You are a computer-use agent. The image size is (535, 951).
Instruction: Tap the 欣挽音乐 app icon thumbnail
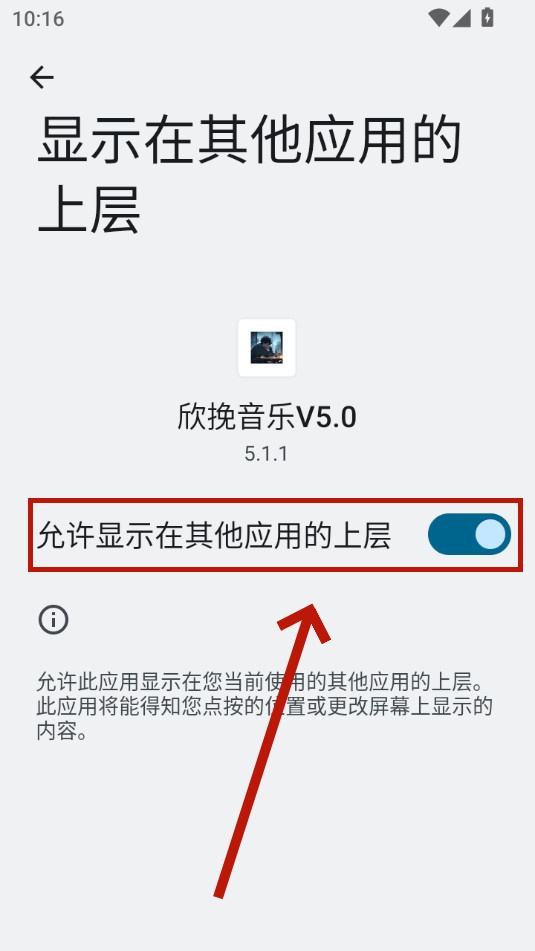[x=267, y=348]
